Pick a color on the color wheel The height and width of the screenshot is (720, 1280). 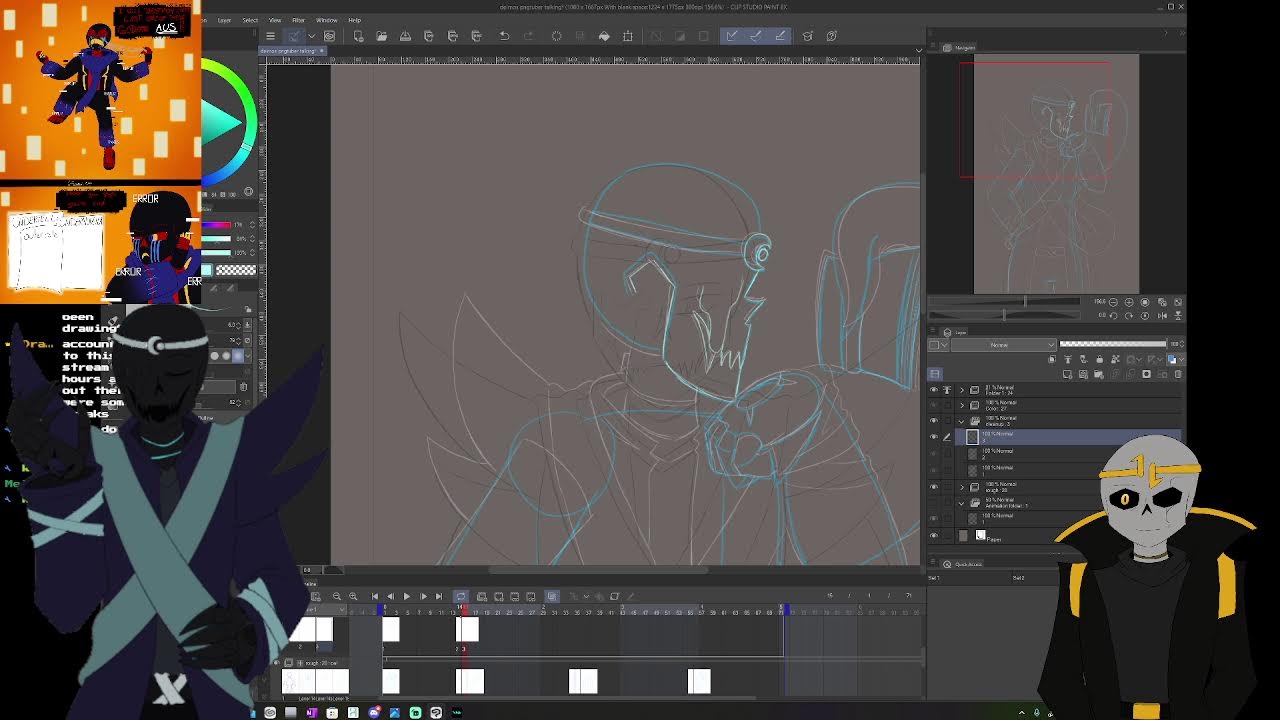pos(228,123)
